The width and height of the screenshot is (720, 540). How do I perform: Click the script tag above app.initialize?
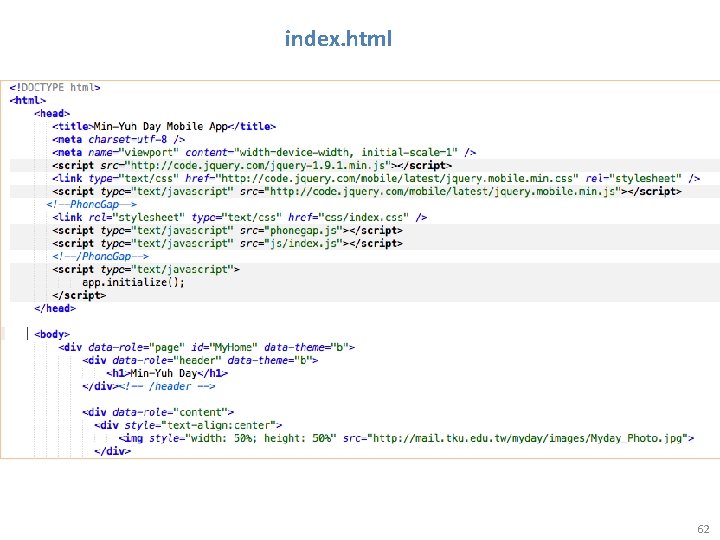(146, 269)
